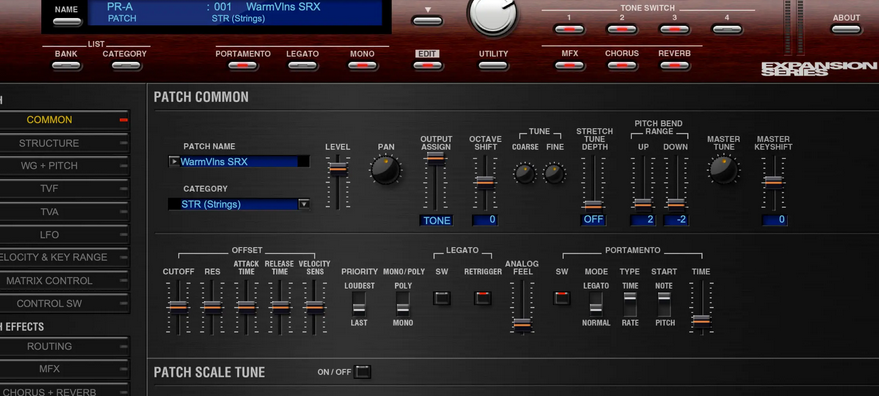The height and width of the screenshot is (396, 879).
Task: Click the COARSE tune knob
Action: (525, 173)
